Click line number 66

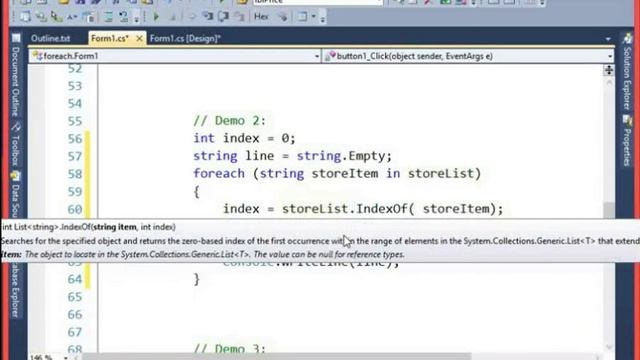click(75, 315)
